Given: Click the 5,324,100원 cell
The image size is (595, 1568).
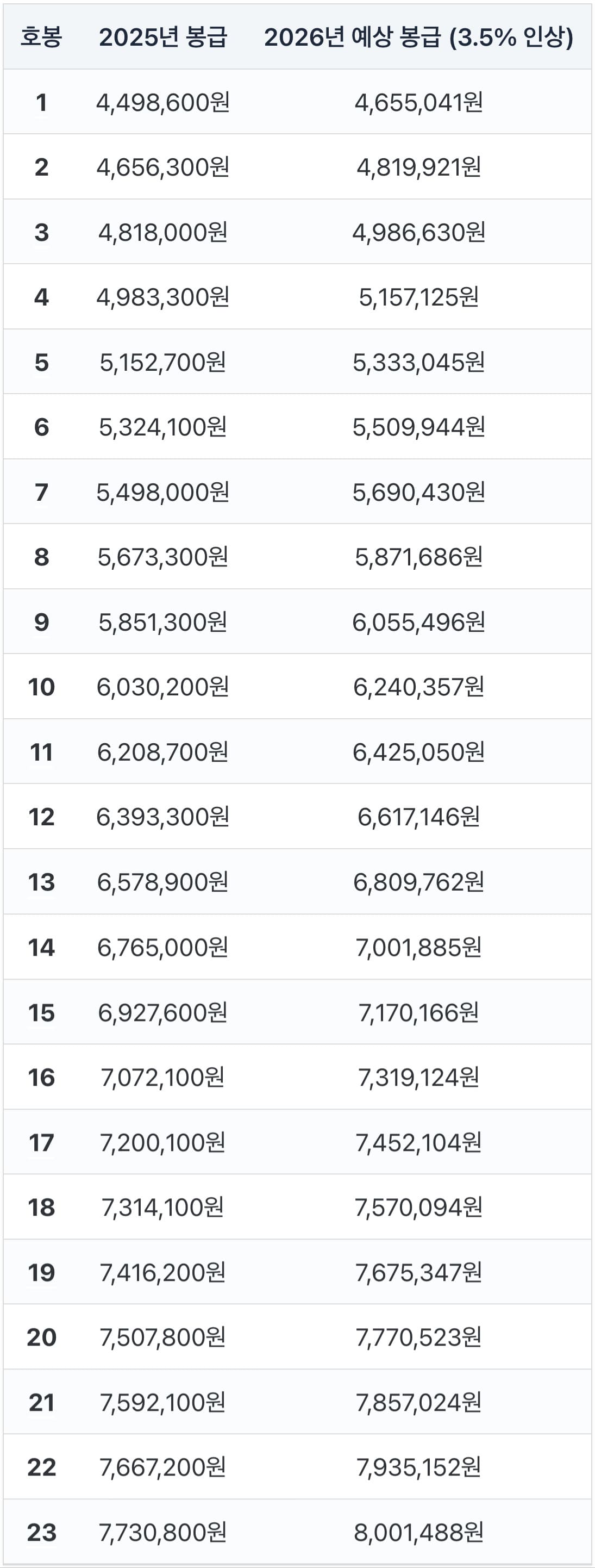Looking at the screenshot, I should [x=163, y=427].
